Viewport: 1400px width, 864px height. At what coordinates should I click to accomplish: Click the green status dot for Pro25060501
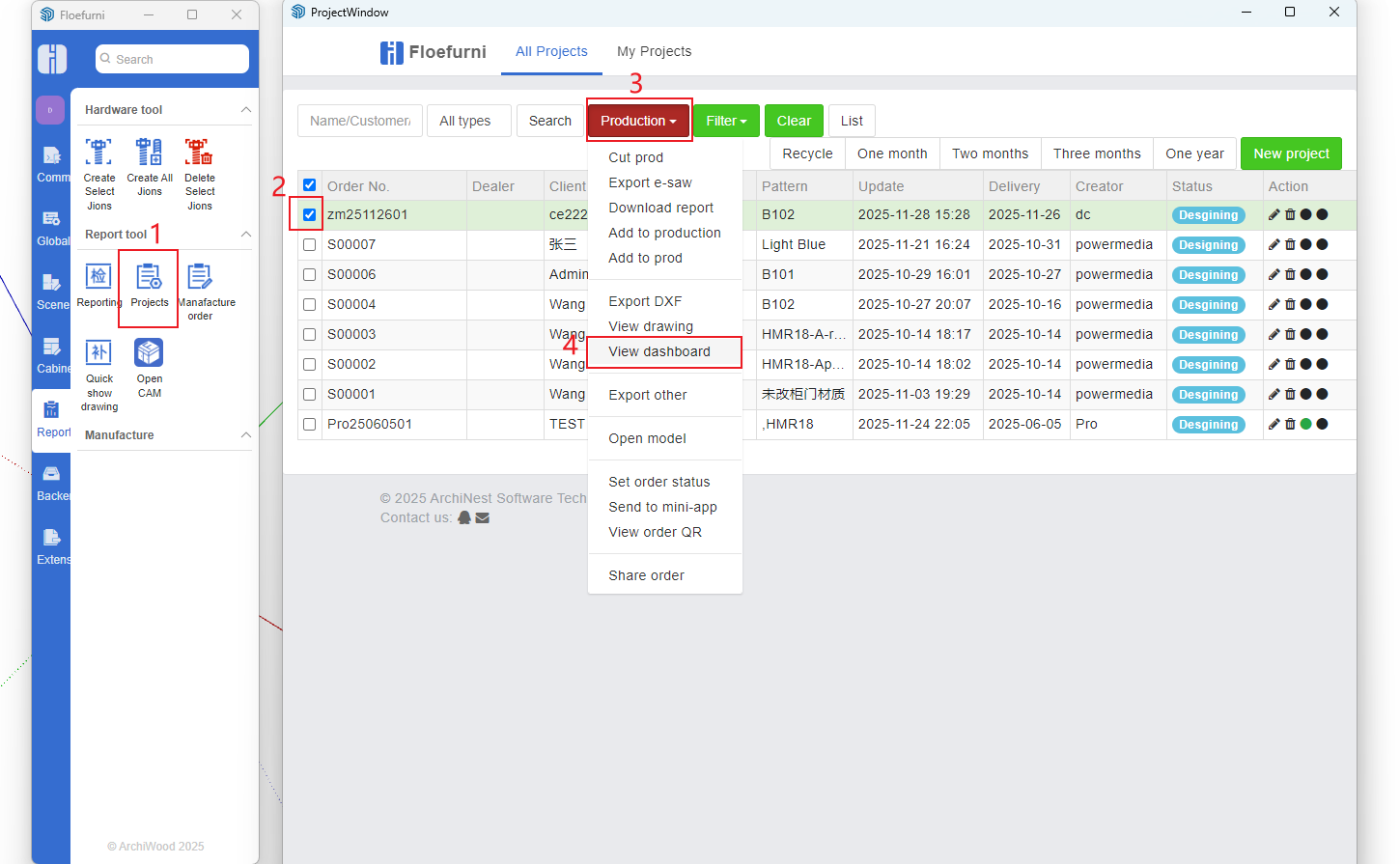(x=1306, y=425)
